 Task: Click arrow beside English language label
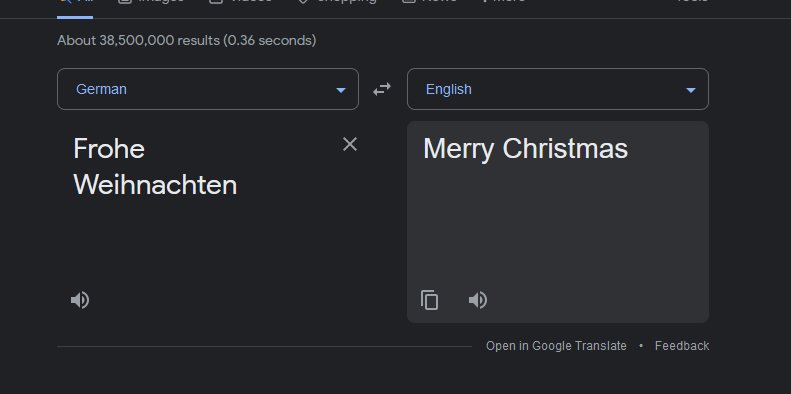691,90
